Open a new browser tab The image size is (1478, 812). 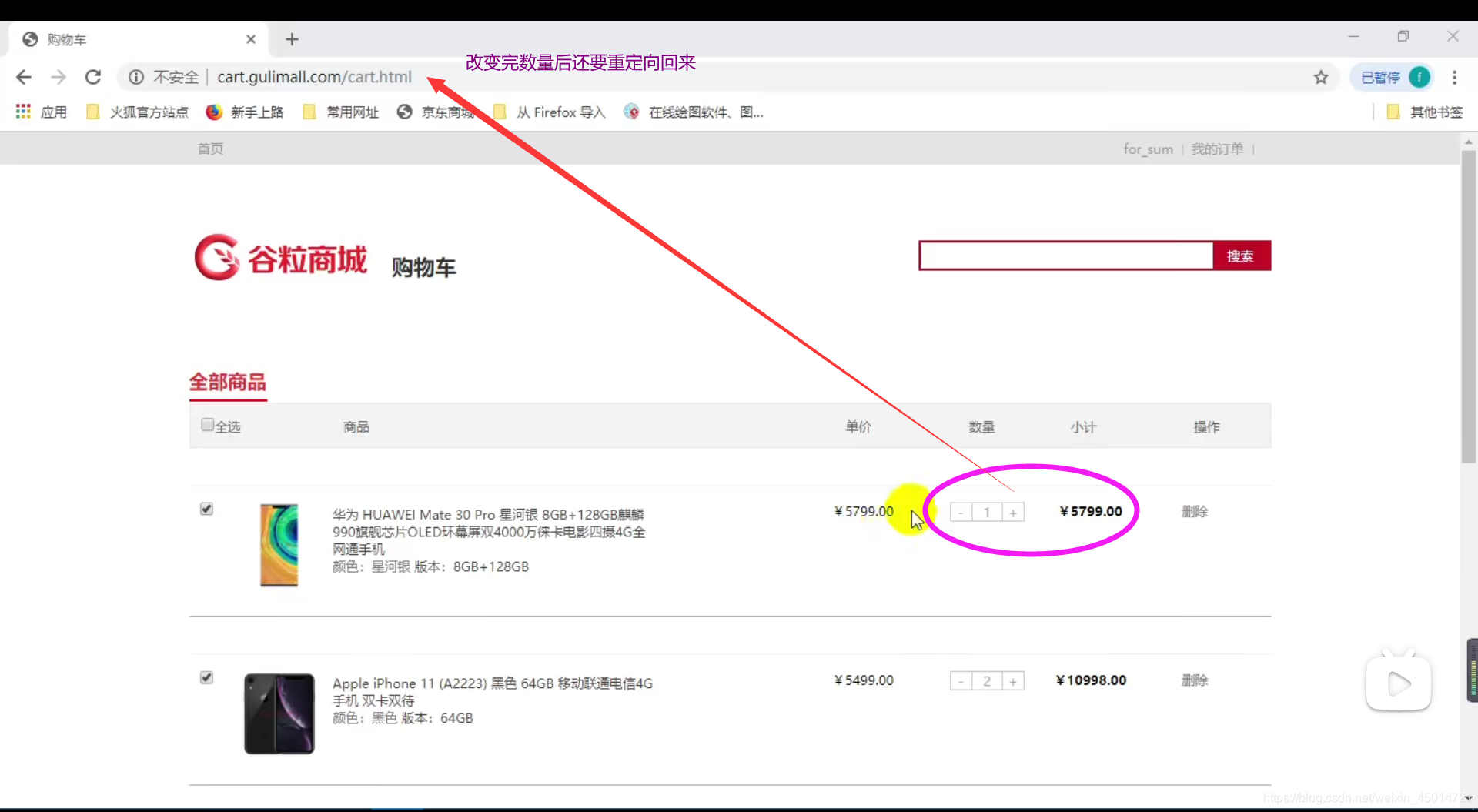click(292, 39)
